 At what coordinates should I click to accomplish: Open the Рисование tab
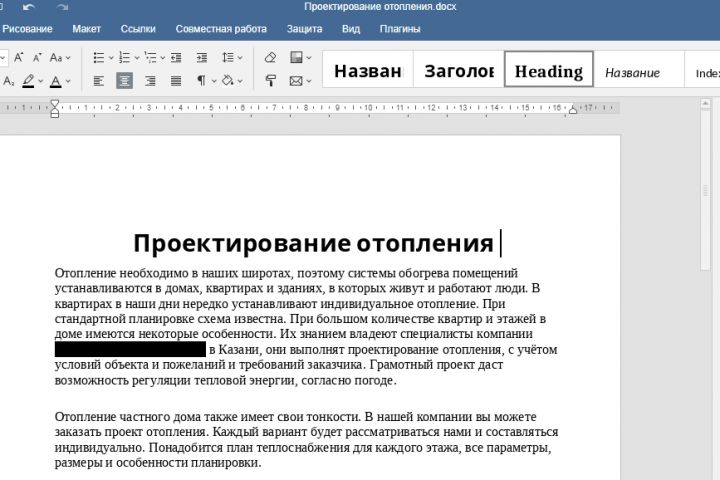(x=27, y=29)
